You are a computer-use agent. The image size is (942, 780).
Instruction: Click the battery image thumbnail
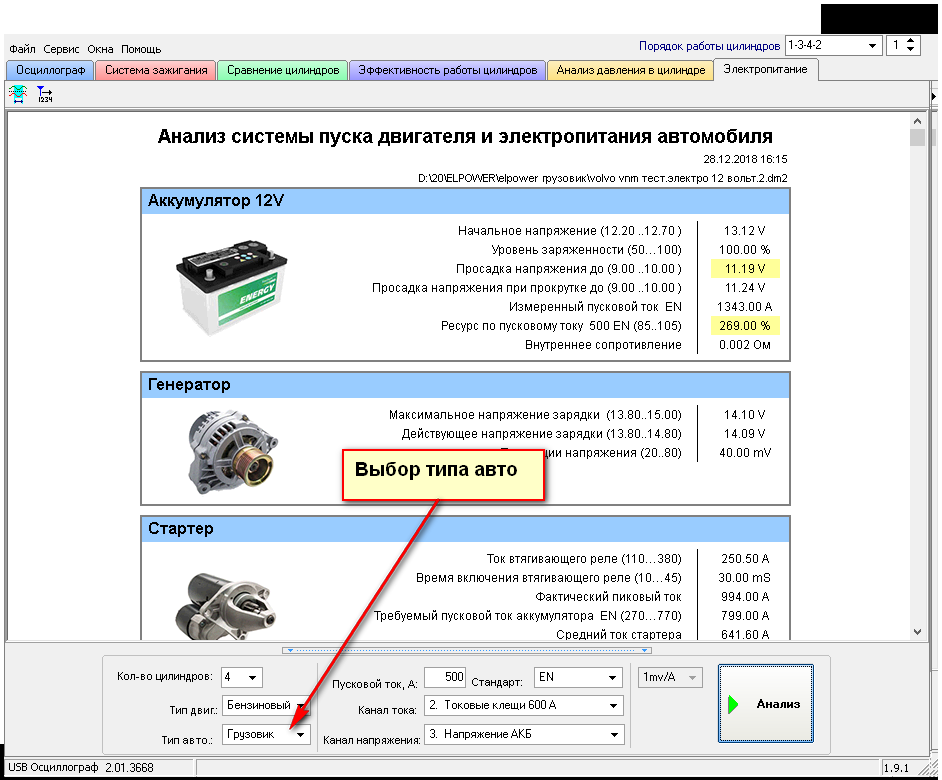[x=231, y=287]
